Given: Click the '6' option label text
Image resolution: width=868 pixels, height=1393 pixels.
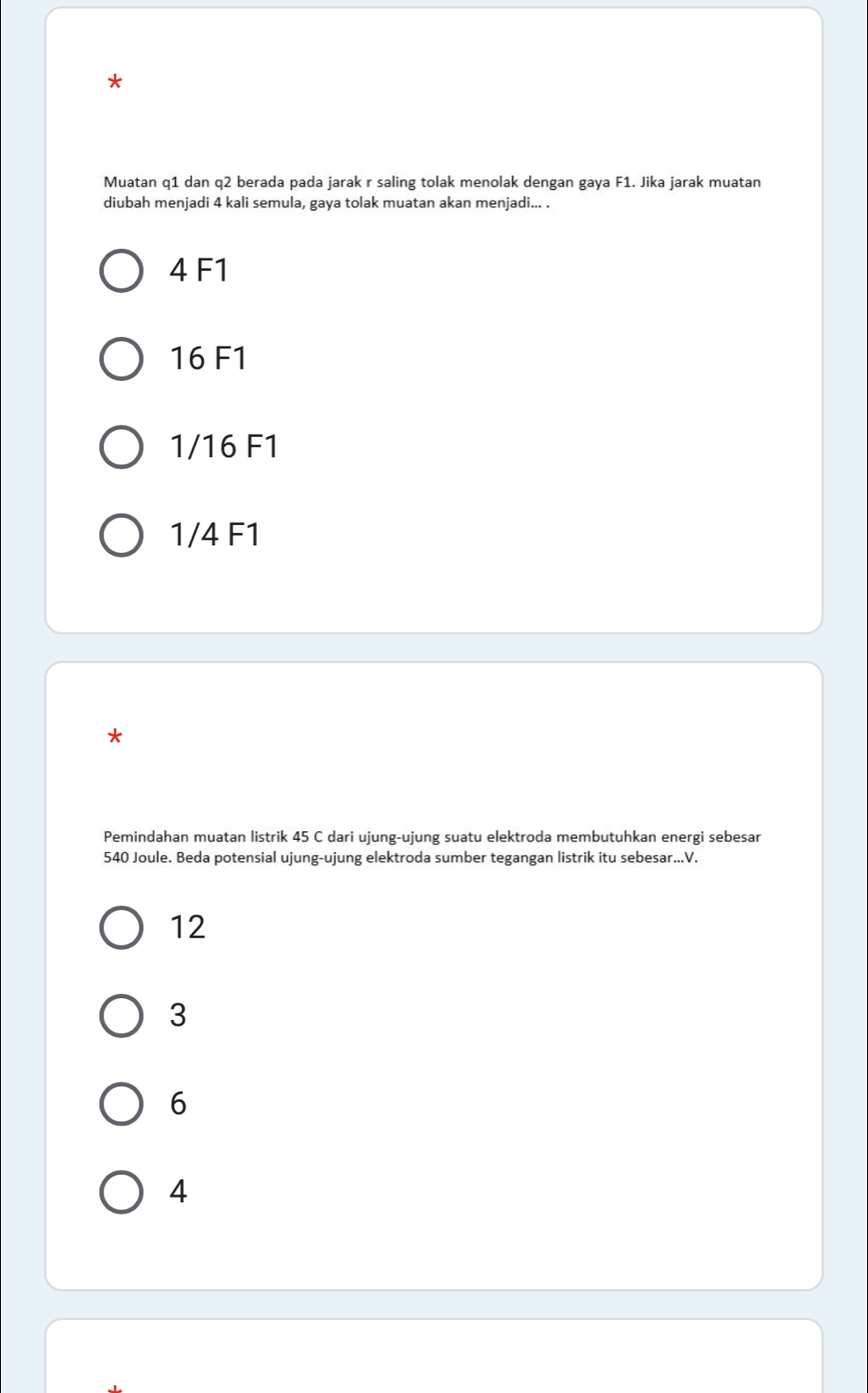Looking at the screenshot, I should point(178,1104).
